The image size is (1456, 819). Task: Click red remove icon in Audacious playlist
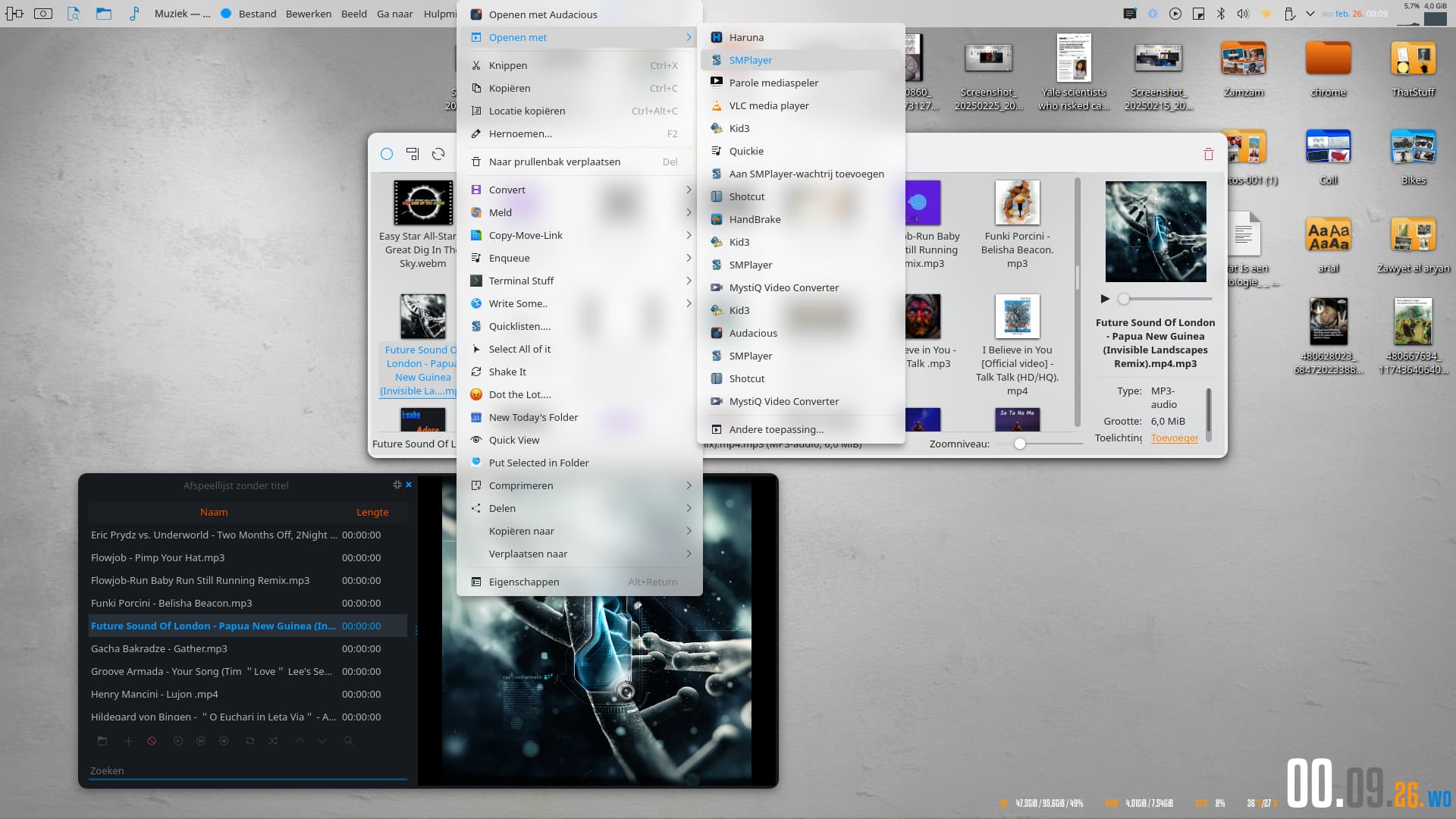pos(152,741)
